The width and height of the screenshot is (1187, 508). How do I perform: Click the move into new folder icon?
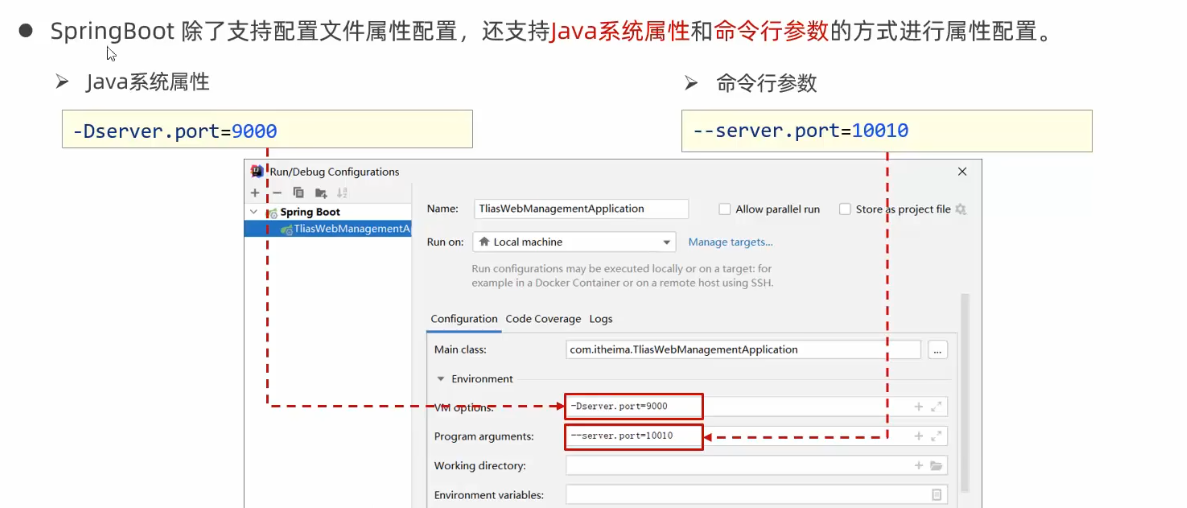click(x=321, y=193)
